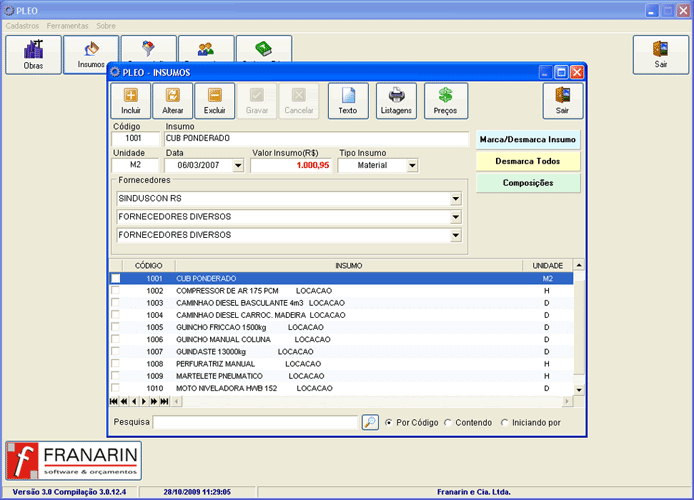This screenshot has height=500, width=694.
Task: Check the box for row 1001
Action: (116, 278)
